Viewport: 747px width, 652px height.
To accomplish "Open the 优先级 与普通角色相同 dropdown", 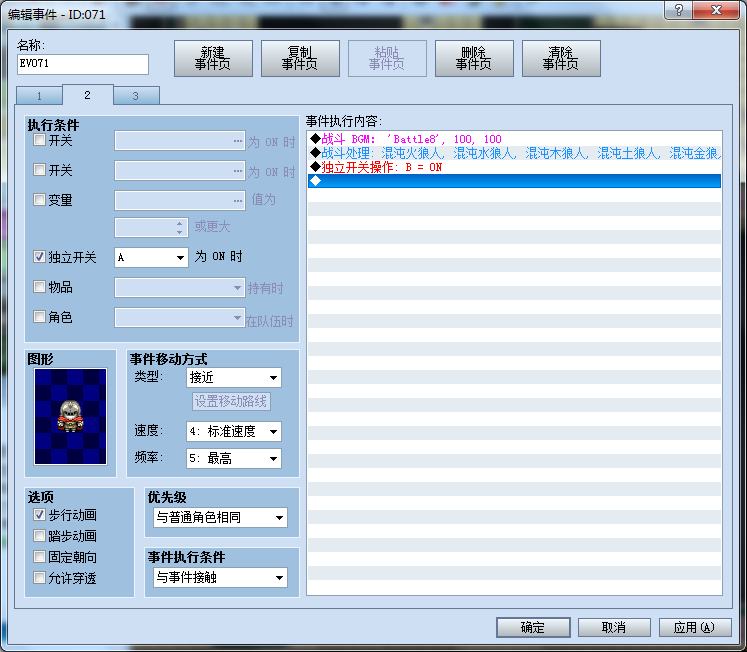I will click(x=220, y=517).
